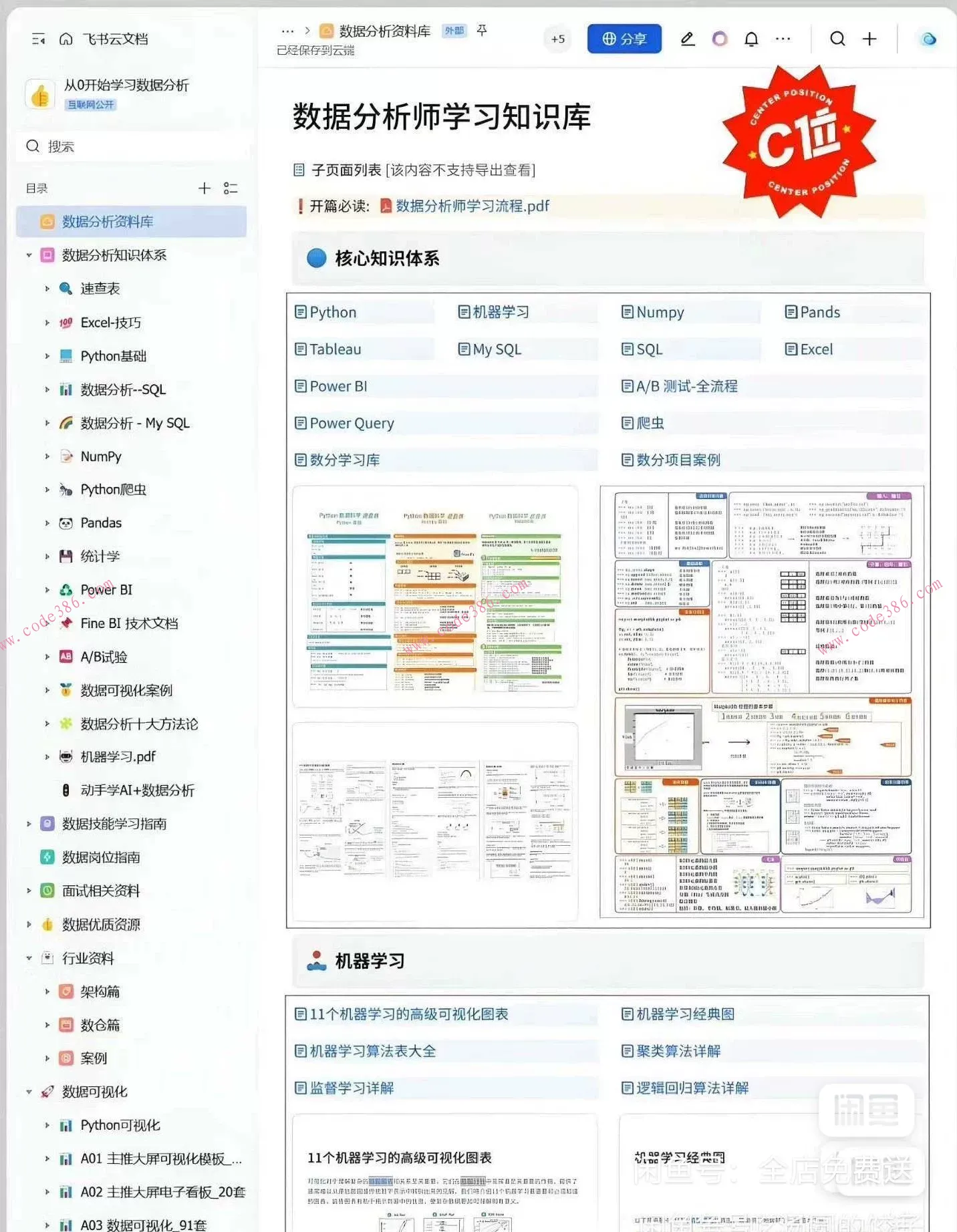
Task: Open 11个机器学习的高级可视化图表 link
Action: 408,1014
